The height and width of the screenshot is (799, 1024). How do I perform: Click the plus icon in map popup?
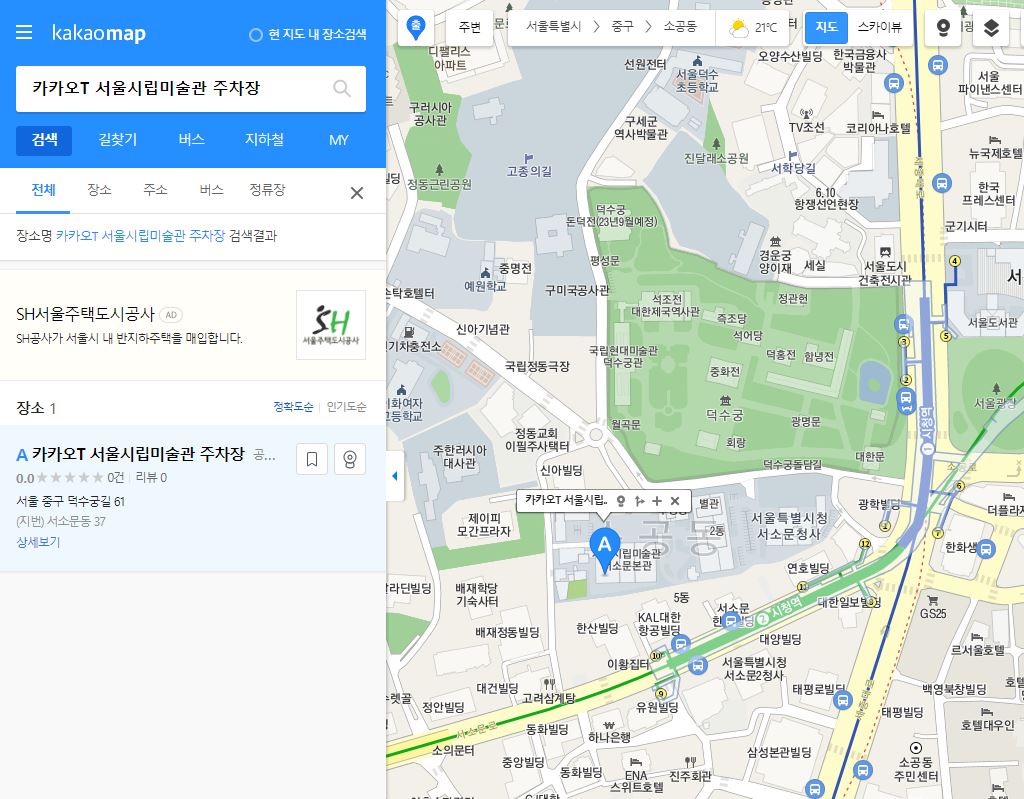(657, 501)
